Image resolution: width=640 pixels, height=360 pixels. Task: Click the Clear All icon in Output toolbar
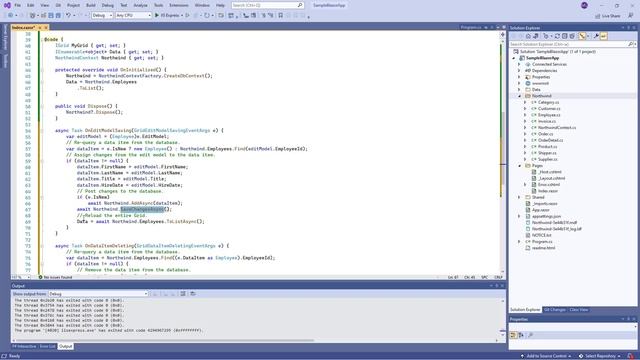pos(183,293)
